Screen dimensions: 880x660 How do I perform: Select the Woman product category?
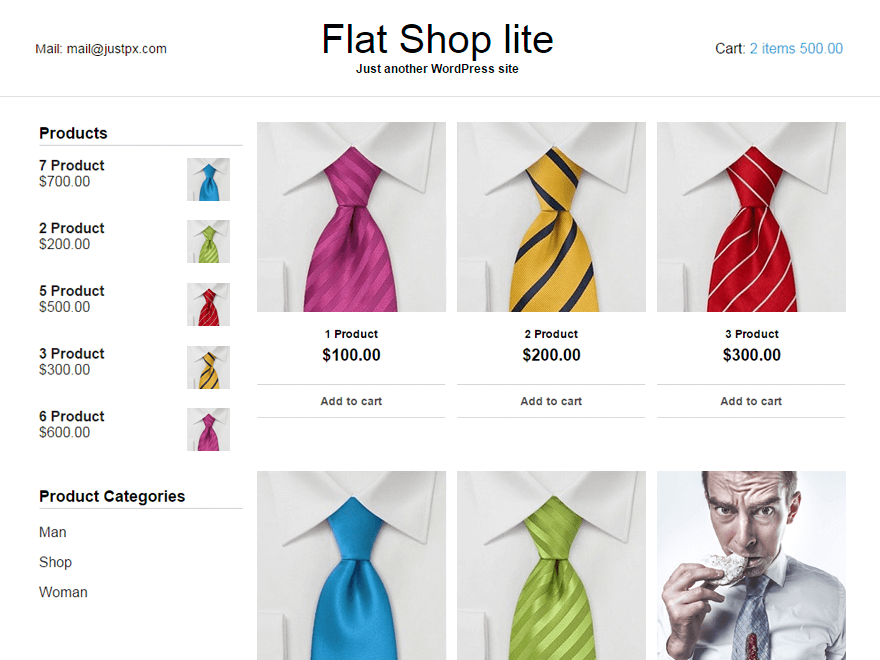tap(63, 592)
